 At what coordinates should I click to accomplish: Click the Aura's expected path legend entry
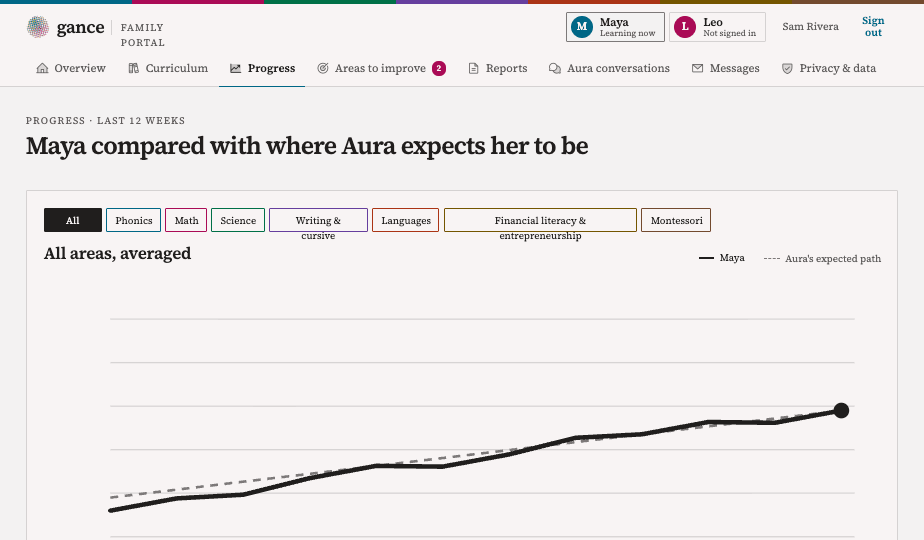coord(822,258)
